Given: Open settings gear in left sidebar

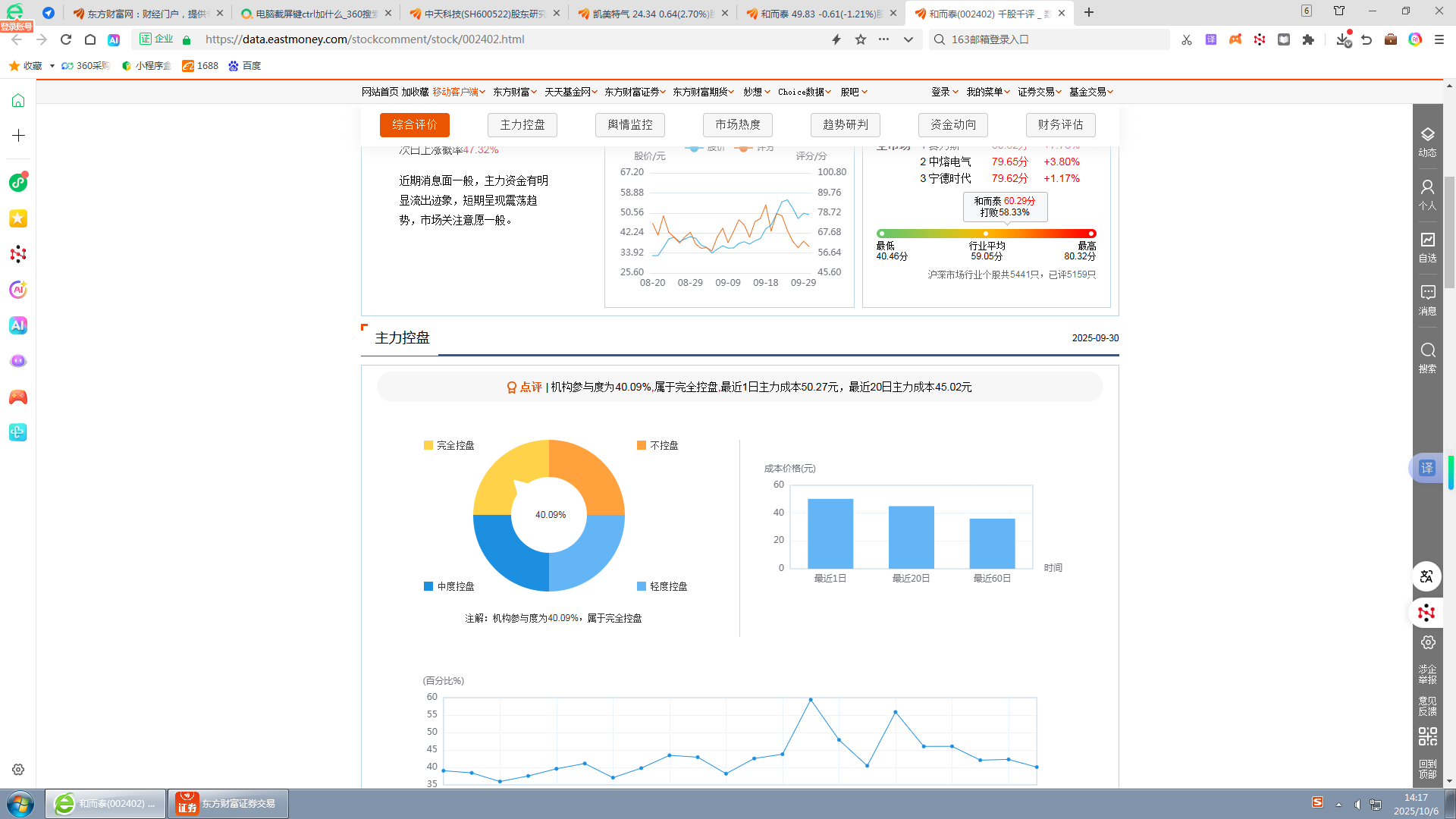Looking at the screenshot, I should (18, 769).
